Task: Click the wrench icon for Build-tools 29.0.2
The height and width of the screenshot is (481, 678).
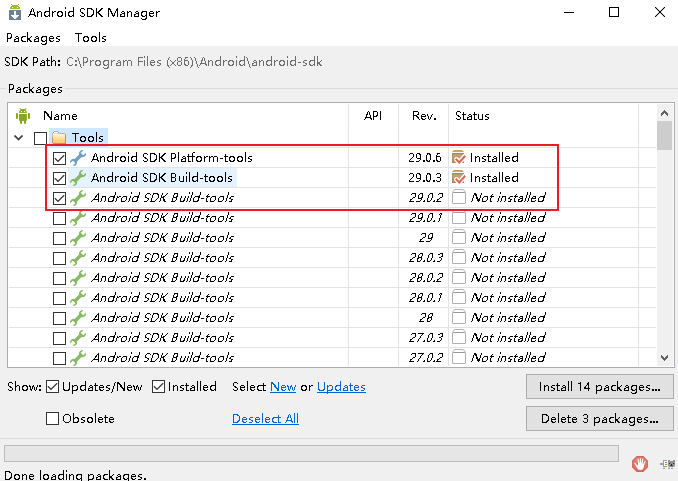Action: coord(78,198)
